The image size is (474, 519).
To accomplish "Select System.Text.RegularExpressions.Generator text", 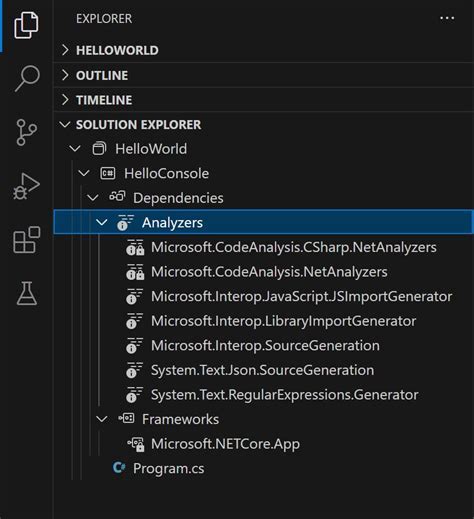I will tap(285, 395).
